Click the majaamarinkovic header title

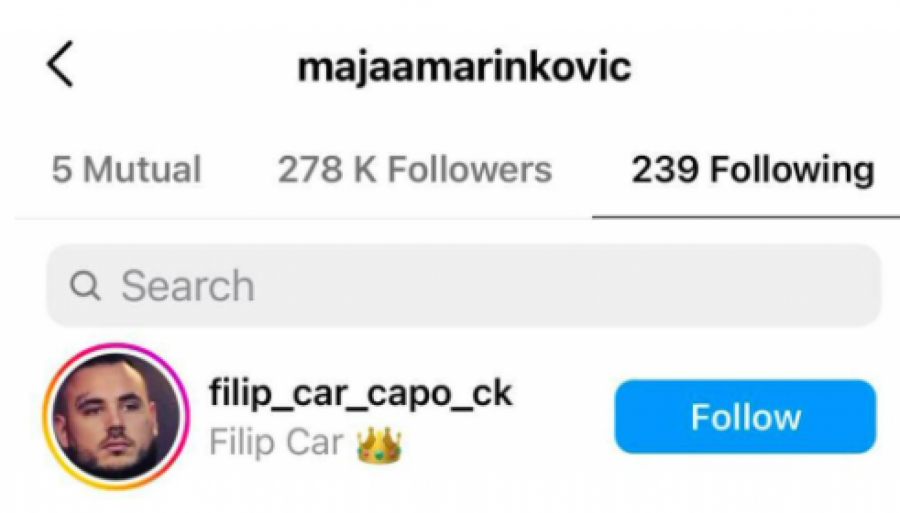(x=464, y=67)
